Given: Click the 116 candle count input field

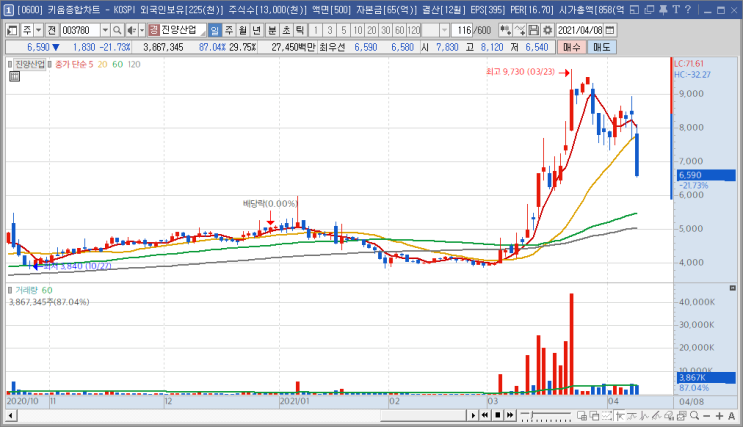Looking at the screenshot, I should coord(462,30).
